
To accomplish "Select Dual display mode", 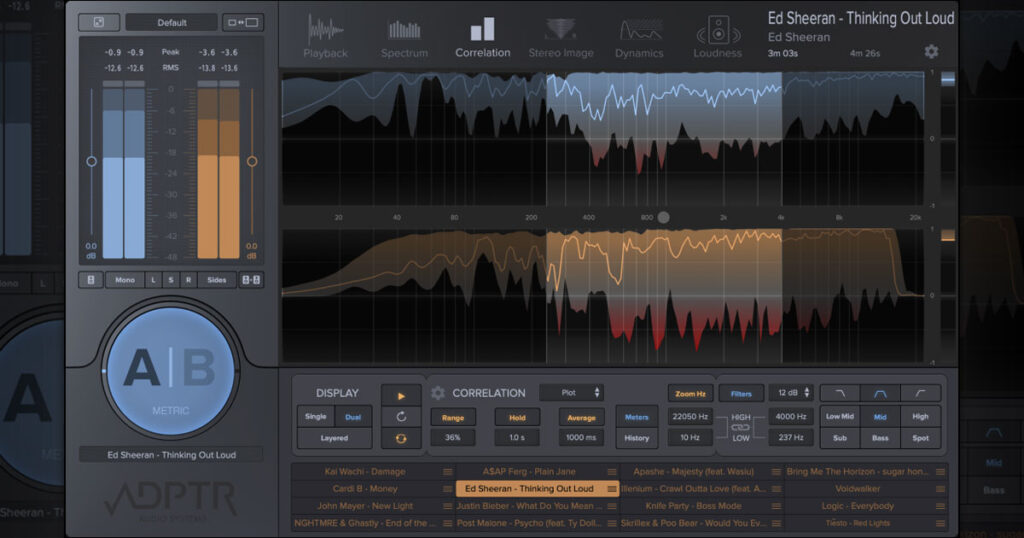I will (353, 417).
